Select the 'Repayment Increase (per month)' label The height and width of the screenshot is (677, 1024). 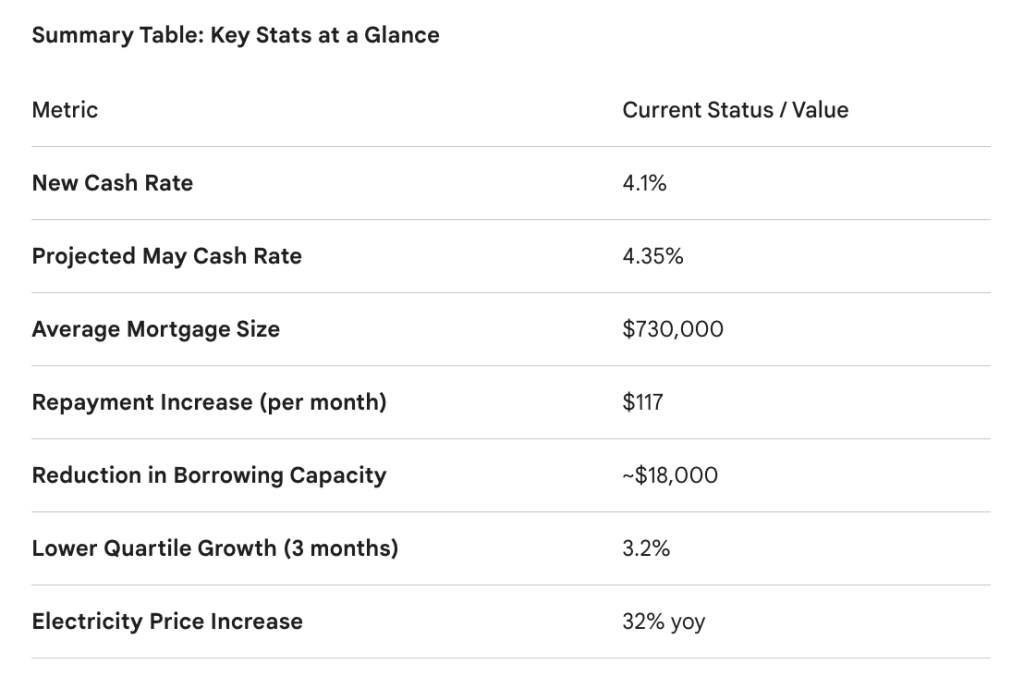(x=209, y=402)
